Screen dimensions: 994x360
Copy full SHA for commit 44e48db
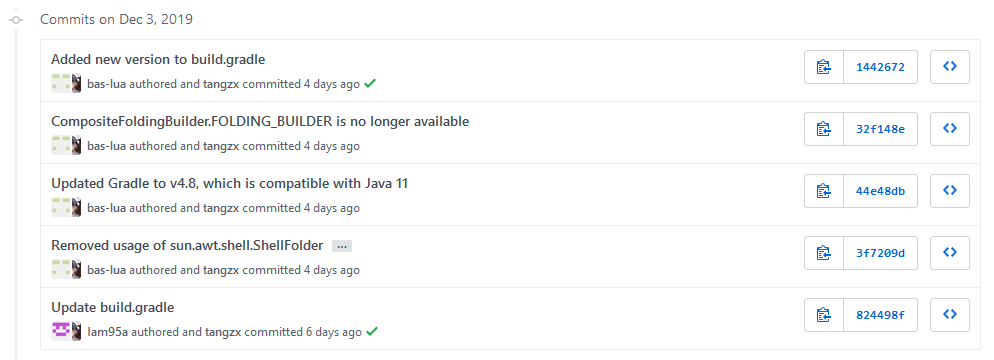(823, 191)
